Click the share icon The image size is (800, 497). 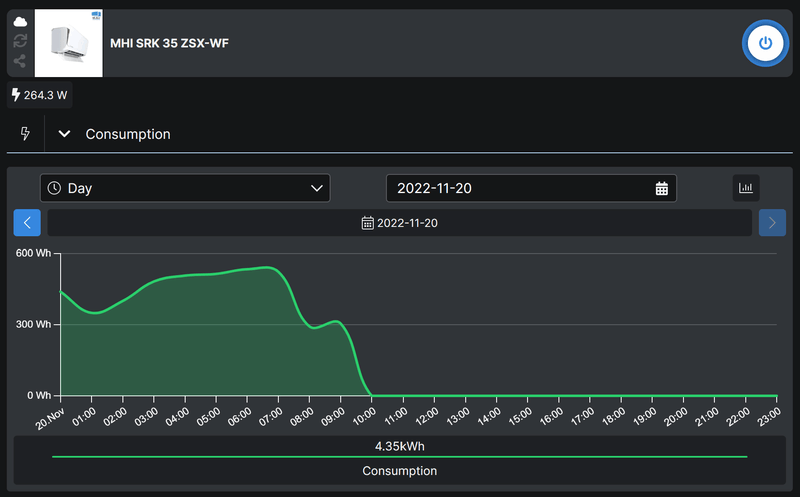tap(20, 61)
